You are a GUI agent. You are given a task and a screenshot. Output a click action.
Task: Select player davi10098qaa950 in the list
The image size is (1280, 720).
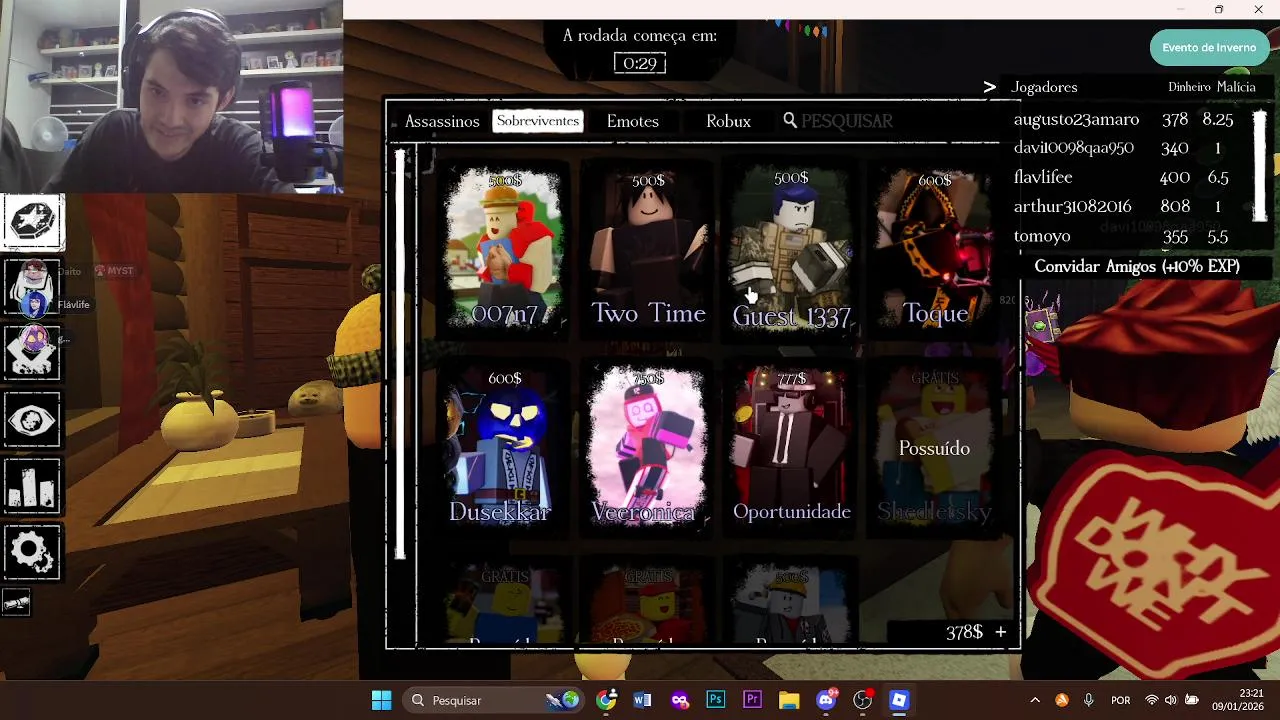click(1073, 148)
